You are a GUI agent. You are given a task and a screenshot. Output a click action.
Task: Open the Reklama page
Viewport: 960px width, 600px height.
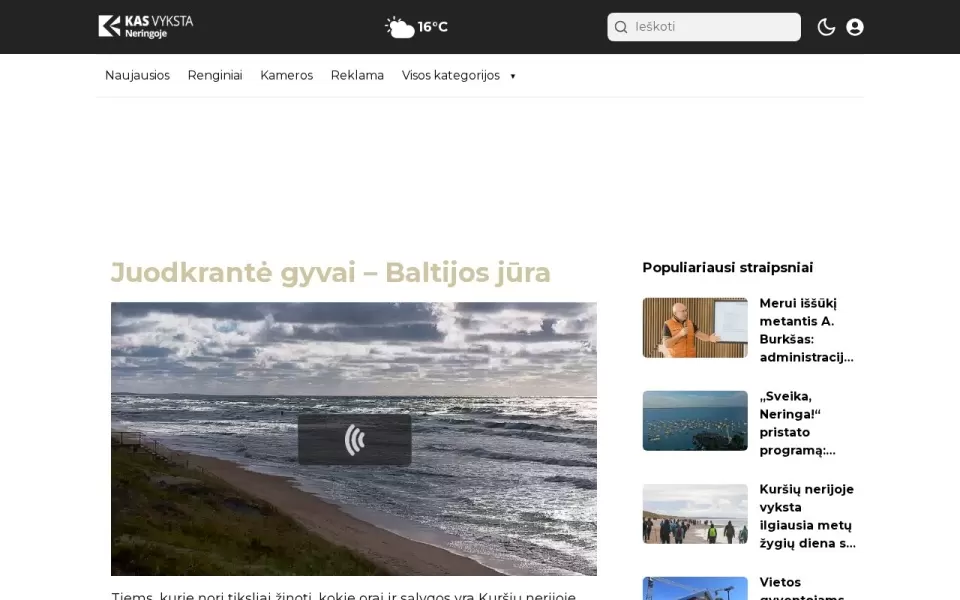point(357,75)
